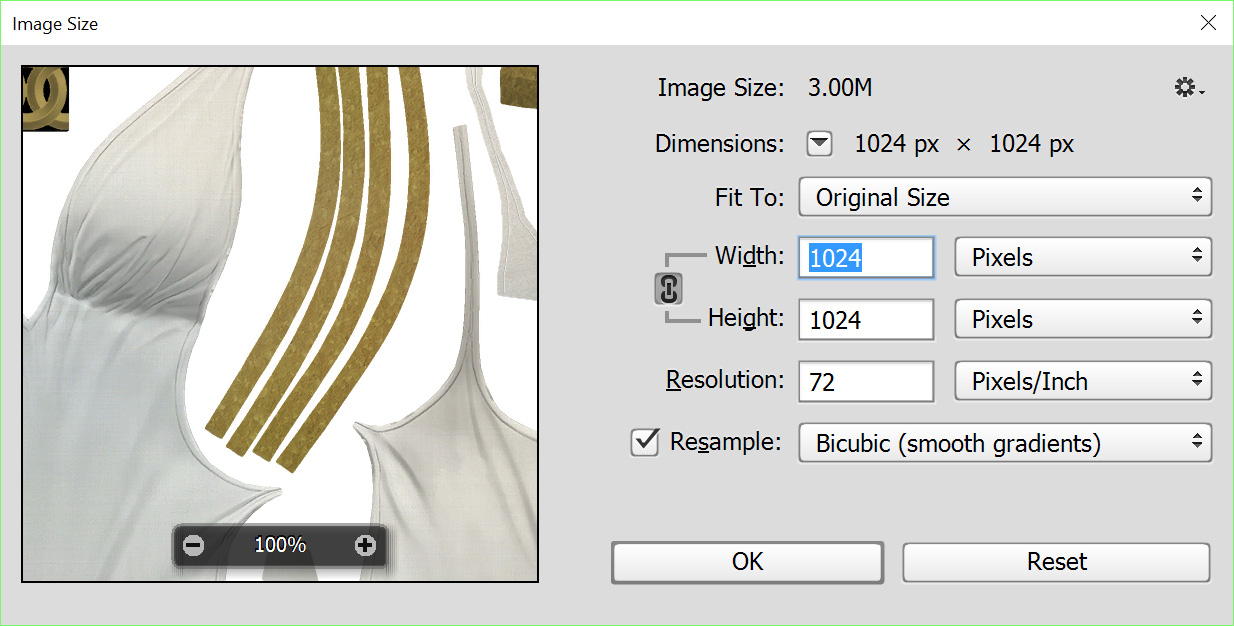Zoom out of the preview image
The image size is (1234, 626).
[194, 545]
